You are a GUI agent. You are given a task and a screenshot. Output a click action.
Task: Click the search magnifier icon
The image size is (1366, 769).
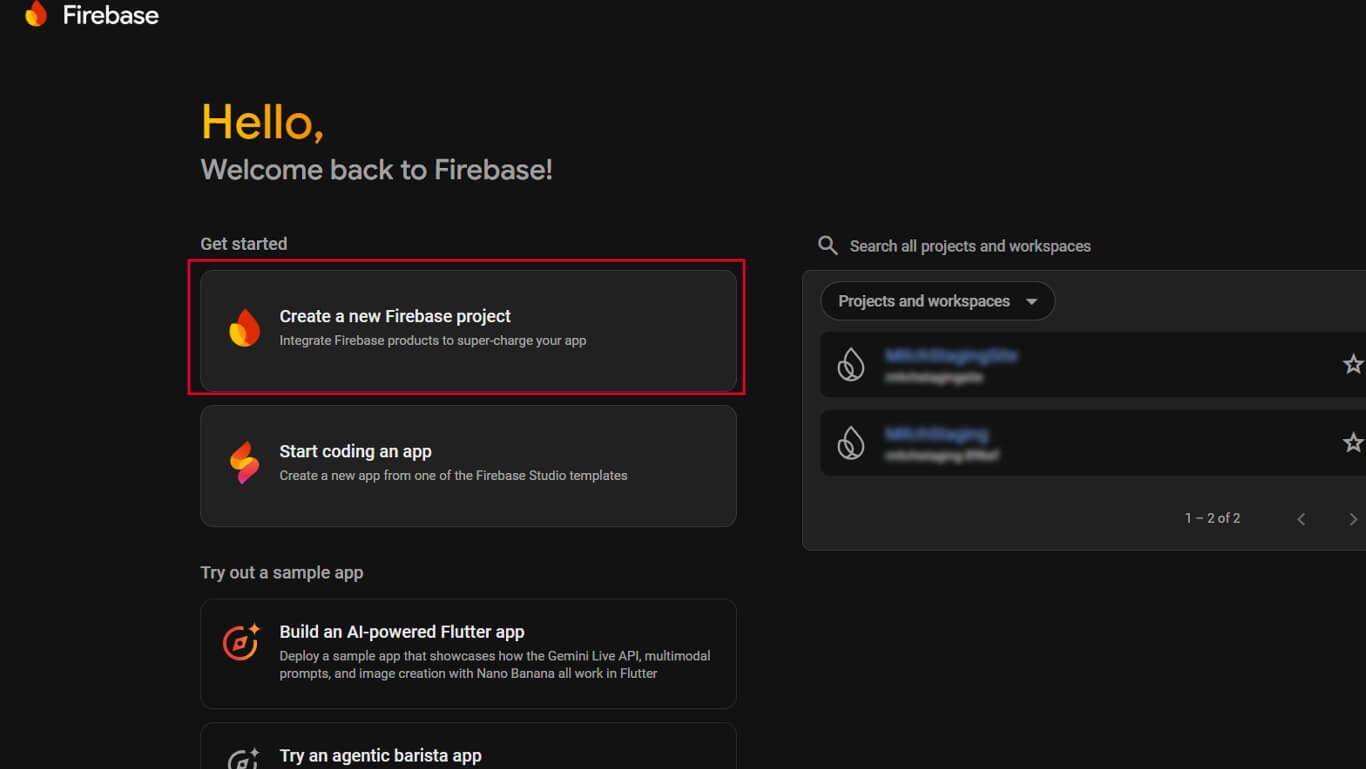point(827,245)
